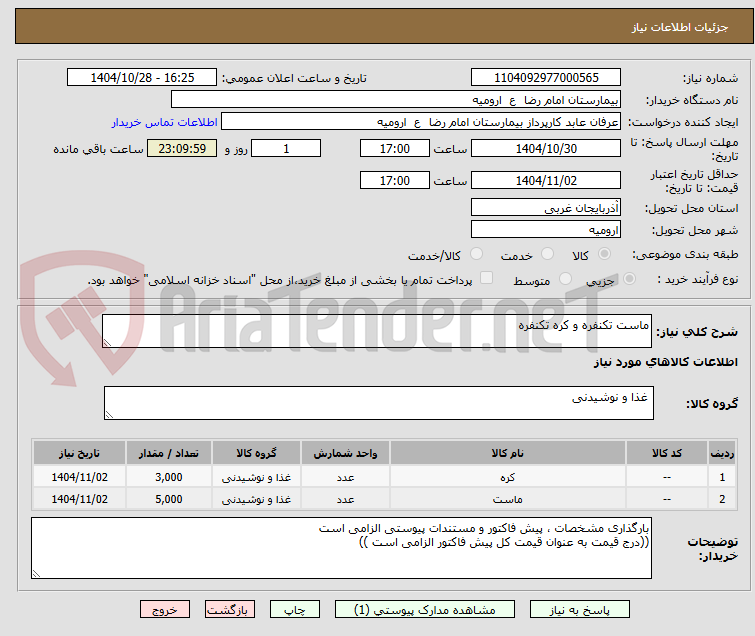The width and height of the screenshot is (755, 636).
Task: Click the نام کالا column header
Action: tap(508, 453)
